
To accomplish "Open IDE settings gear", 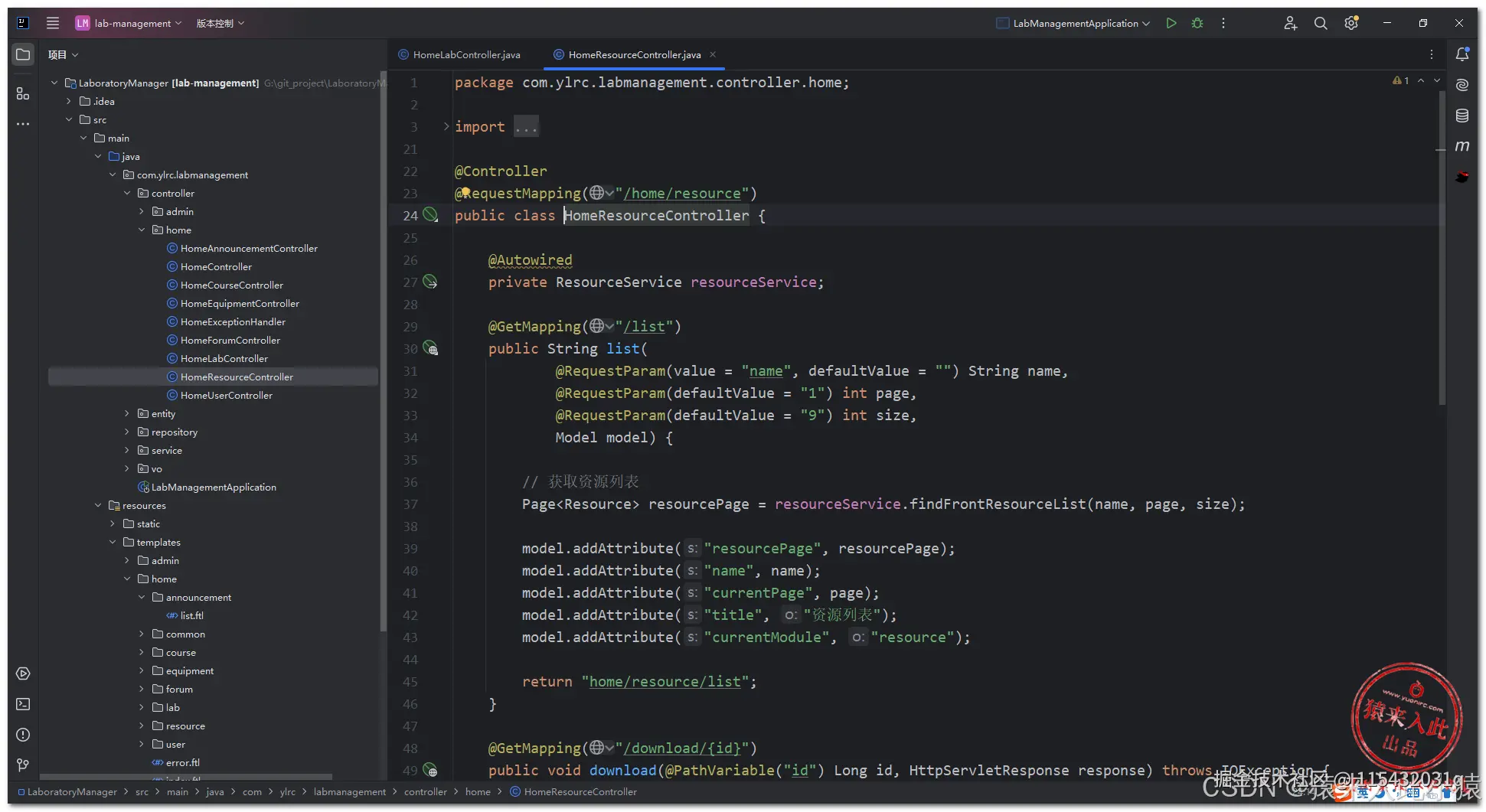I will point(1351,23).
